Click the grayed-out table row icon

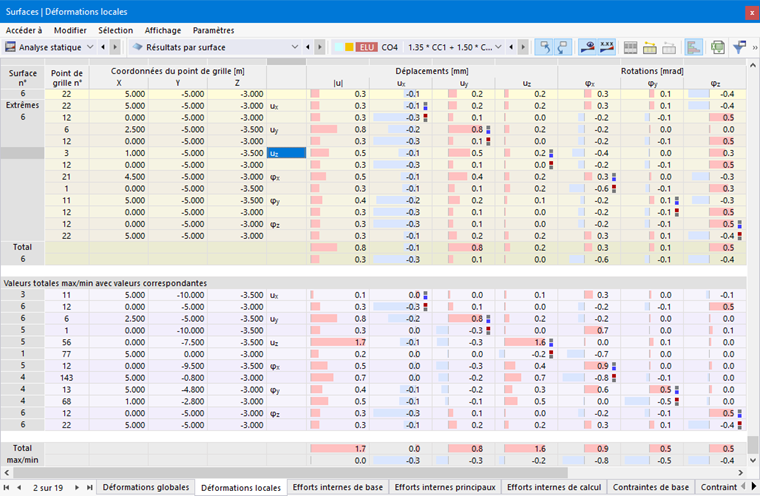[669, 48]
